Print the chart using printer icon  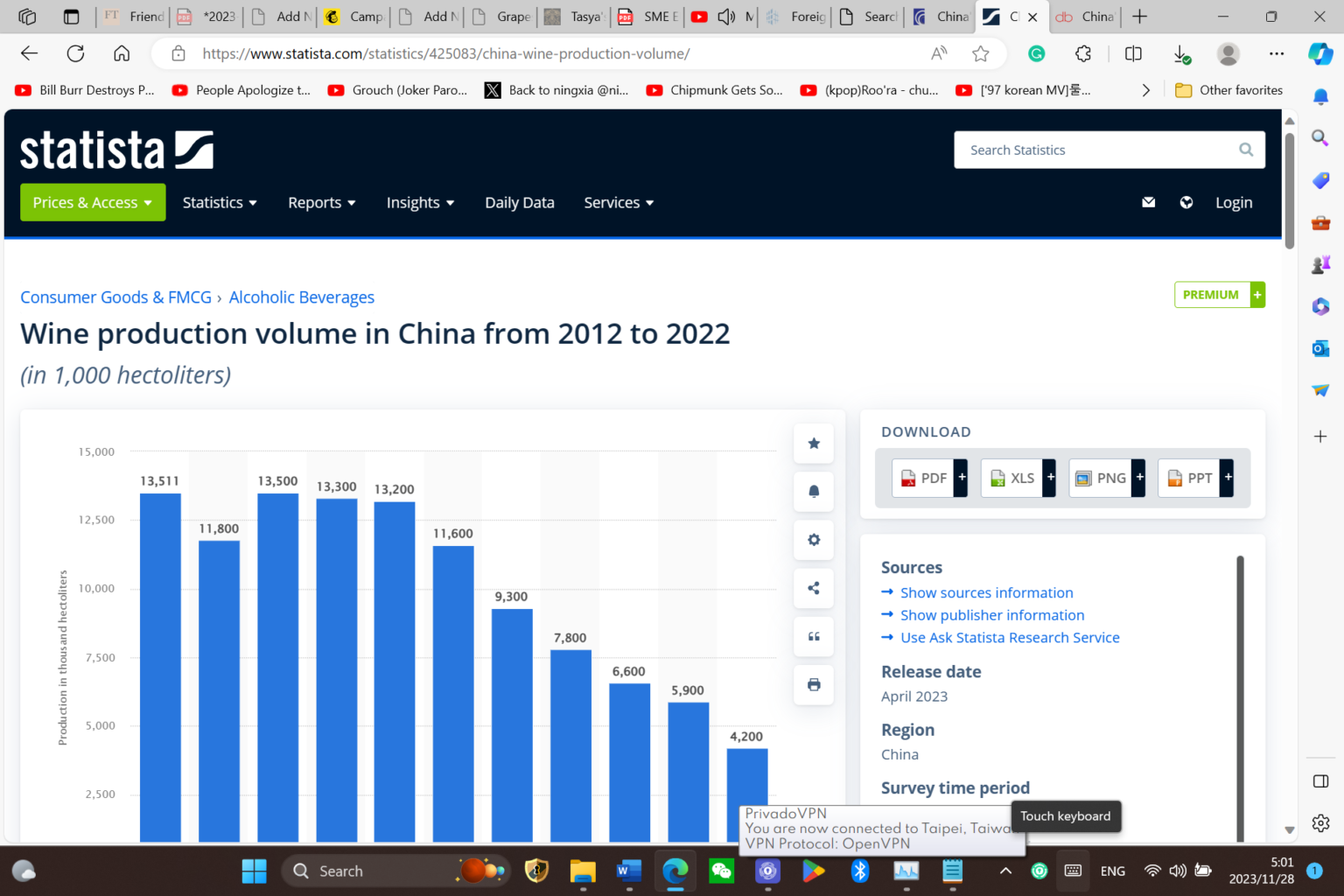pos(814,684)
